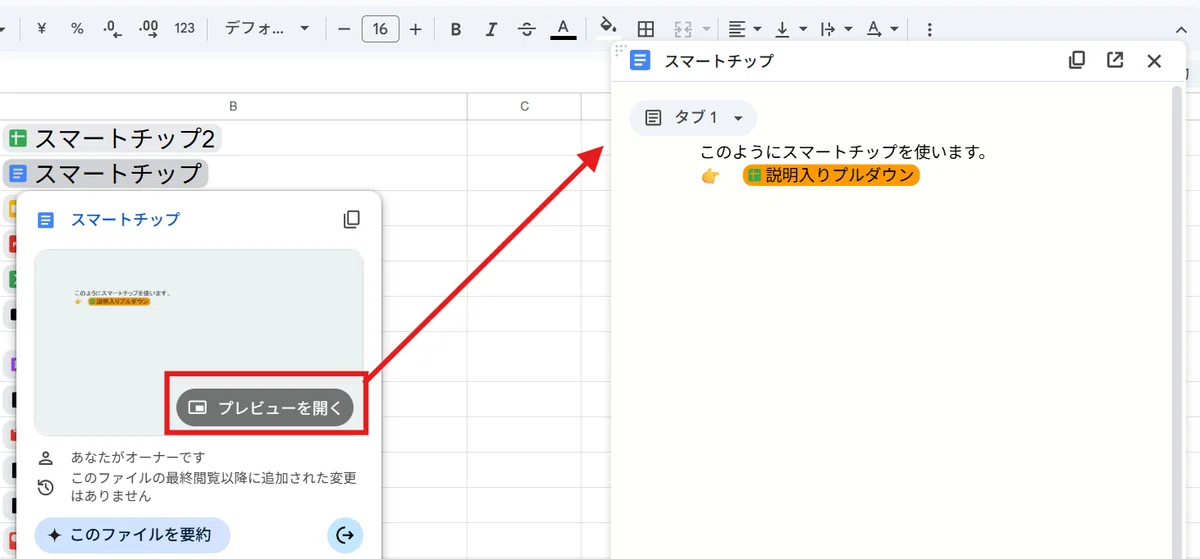Screen dimensions: 1200x559
Task: Decrease decimal places
Action: pos(113,29)
